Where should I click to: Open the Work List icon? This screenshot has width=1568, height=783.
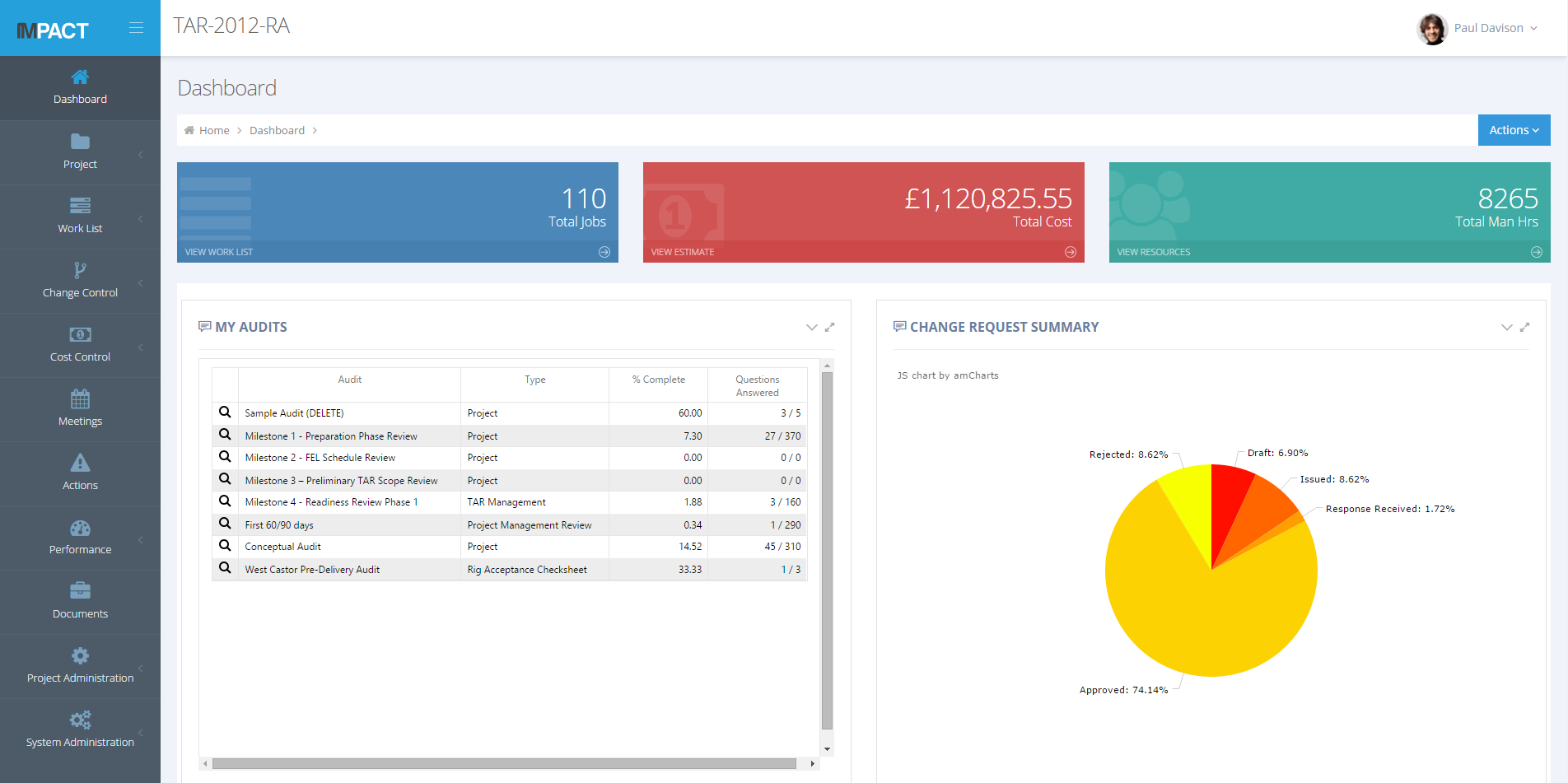(80, 206)
